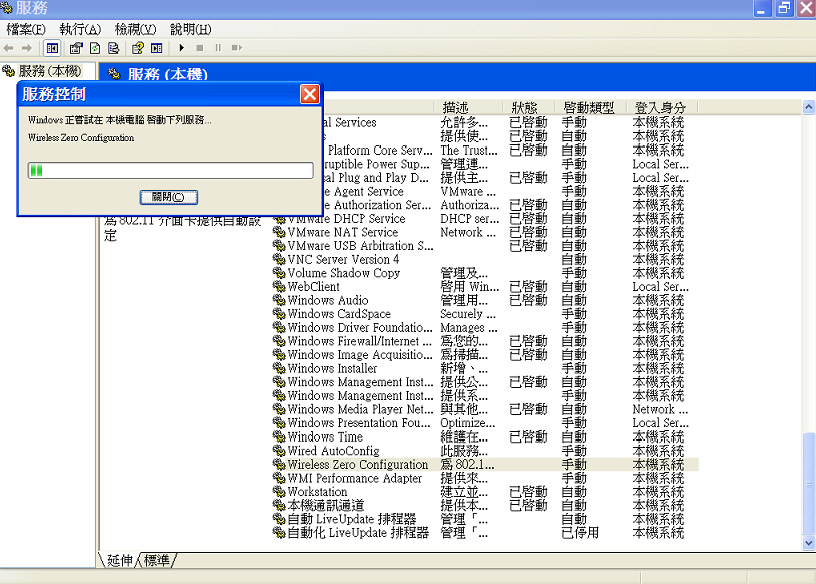Restore down the Services window

pos(784,8)
